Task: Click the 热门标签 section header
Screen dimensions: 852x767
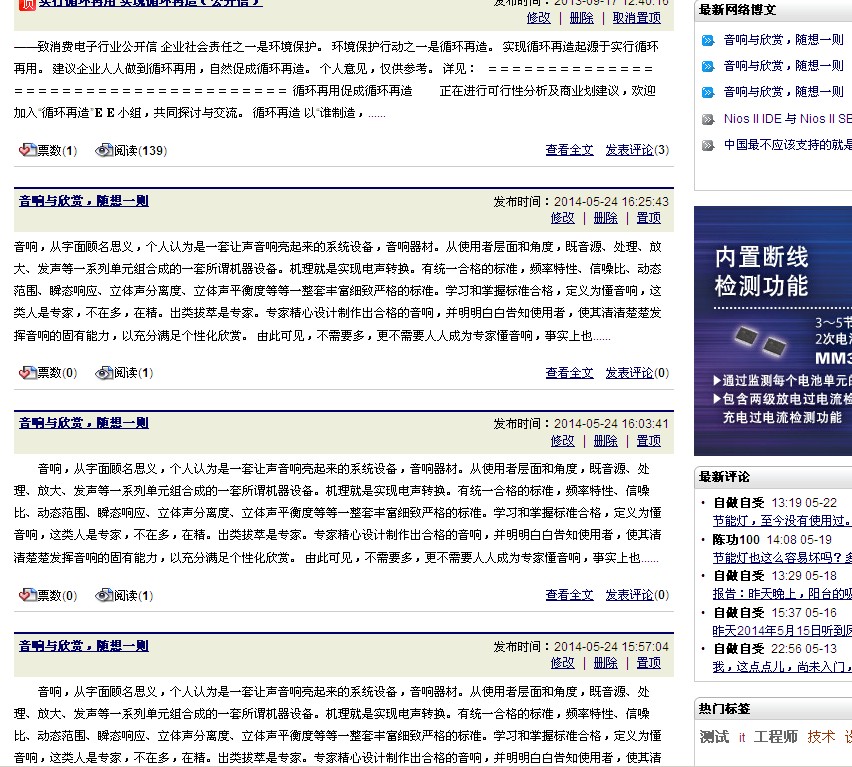Action: 724,709
